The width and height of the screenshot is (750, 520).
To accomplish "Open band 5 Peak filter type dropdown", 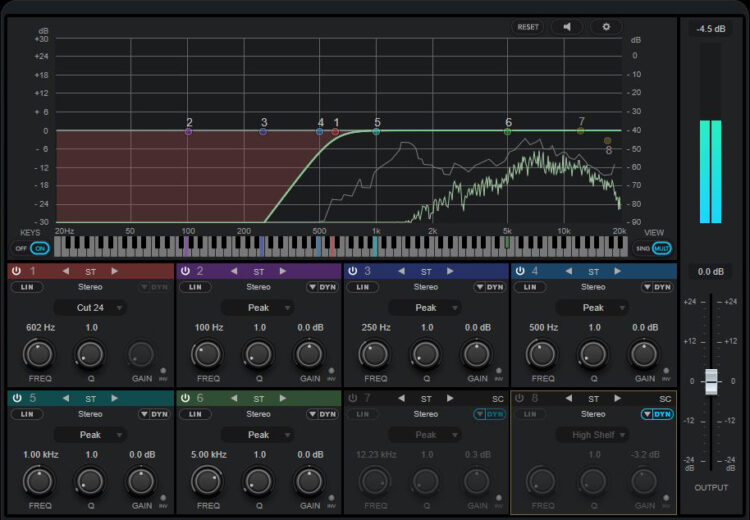I will (90, 435).
